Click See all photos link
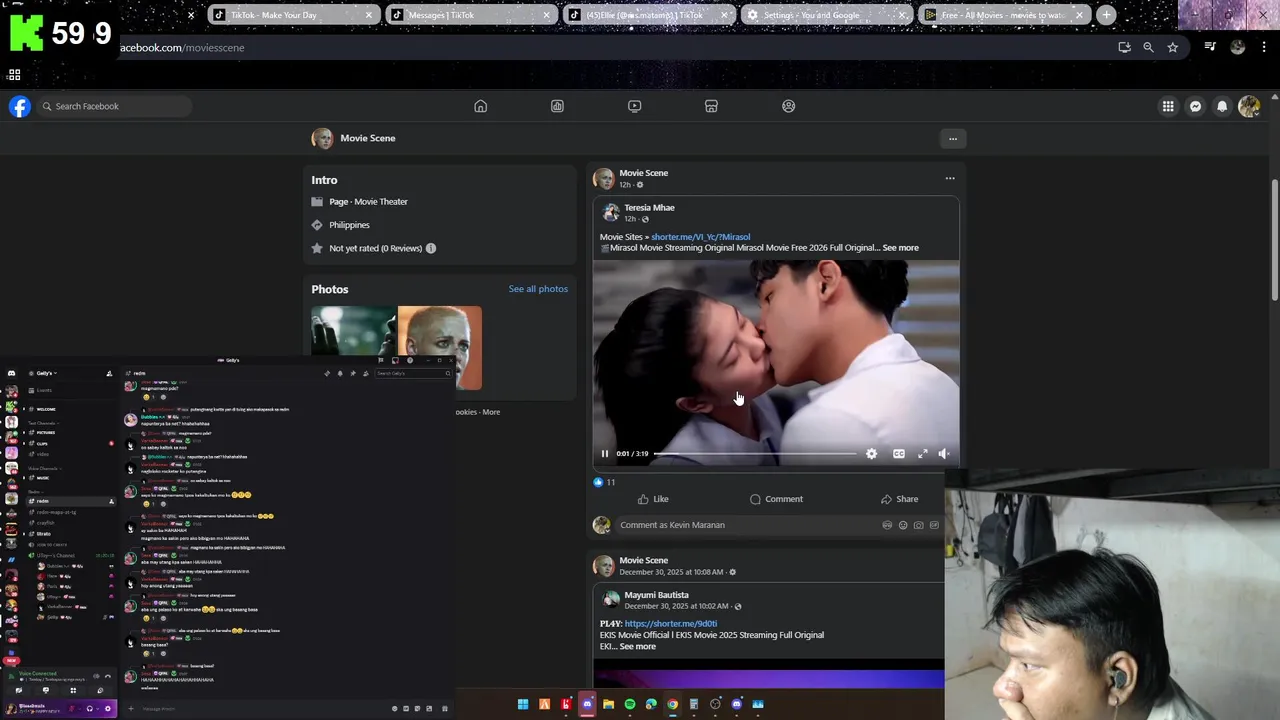 [x=538, y=289]
